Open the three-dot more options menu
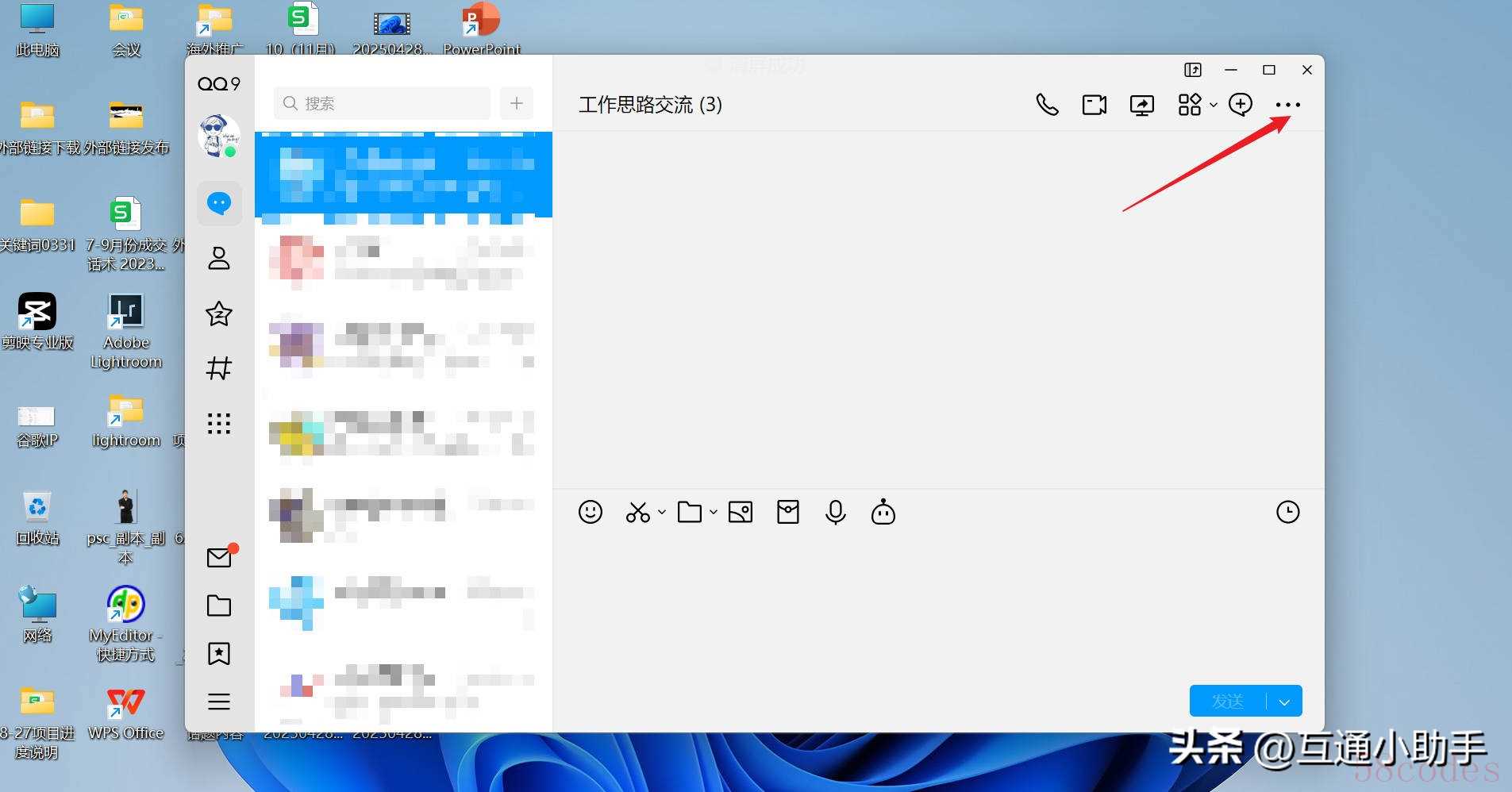Image resolution: width=1512 pixels, height=792 pixels. 1287,105
